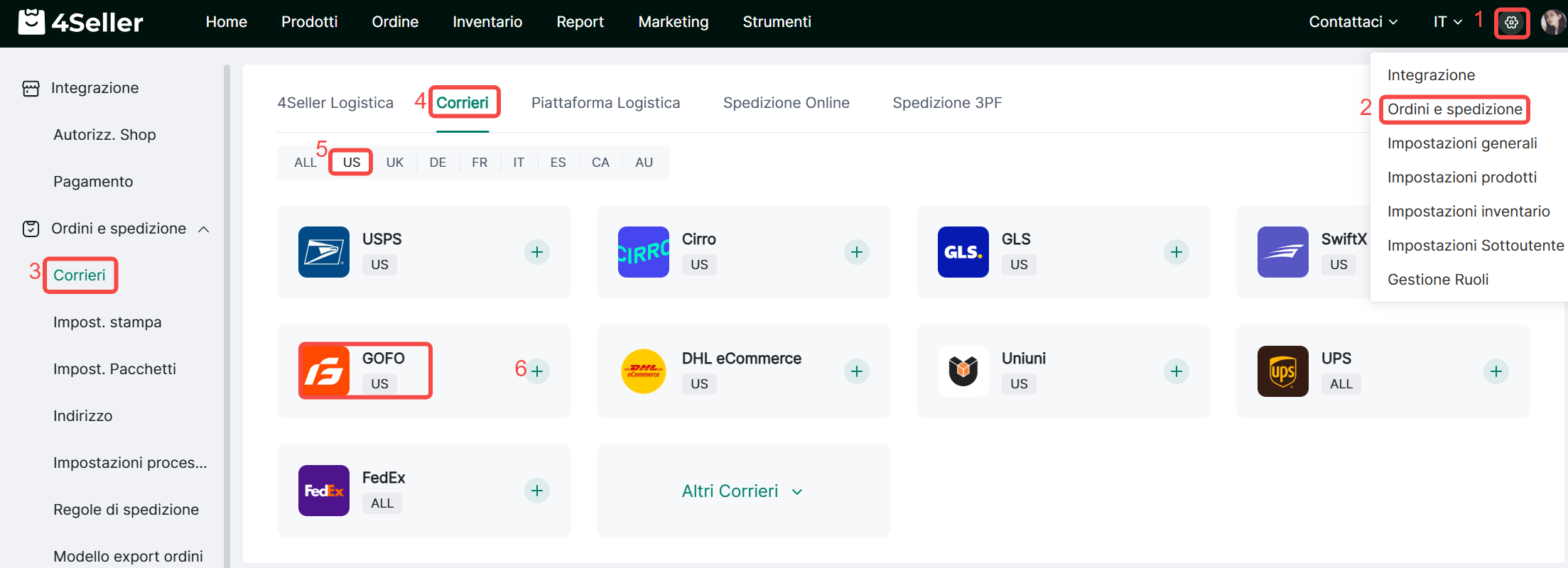Click the plus icon beside Uniuni
The image size is (1568, 568).
point(1177,371)
